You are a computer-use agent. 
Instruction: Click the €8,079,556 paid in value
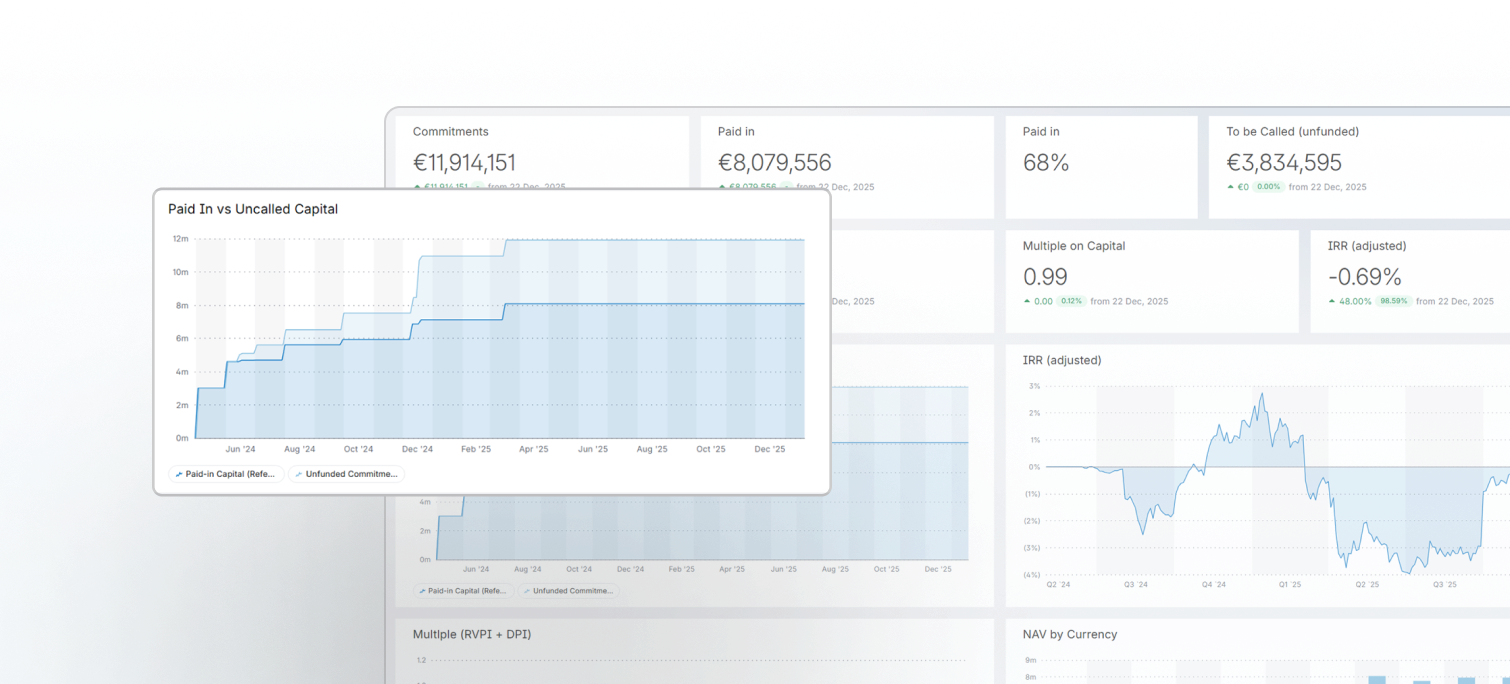pyautogui.click(x=774, y=162)
